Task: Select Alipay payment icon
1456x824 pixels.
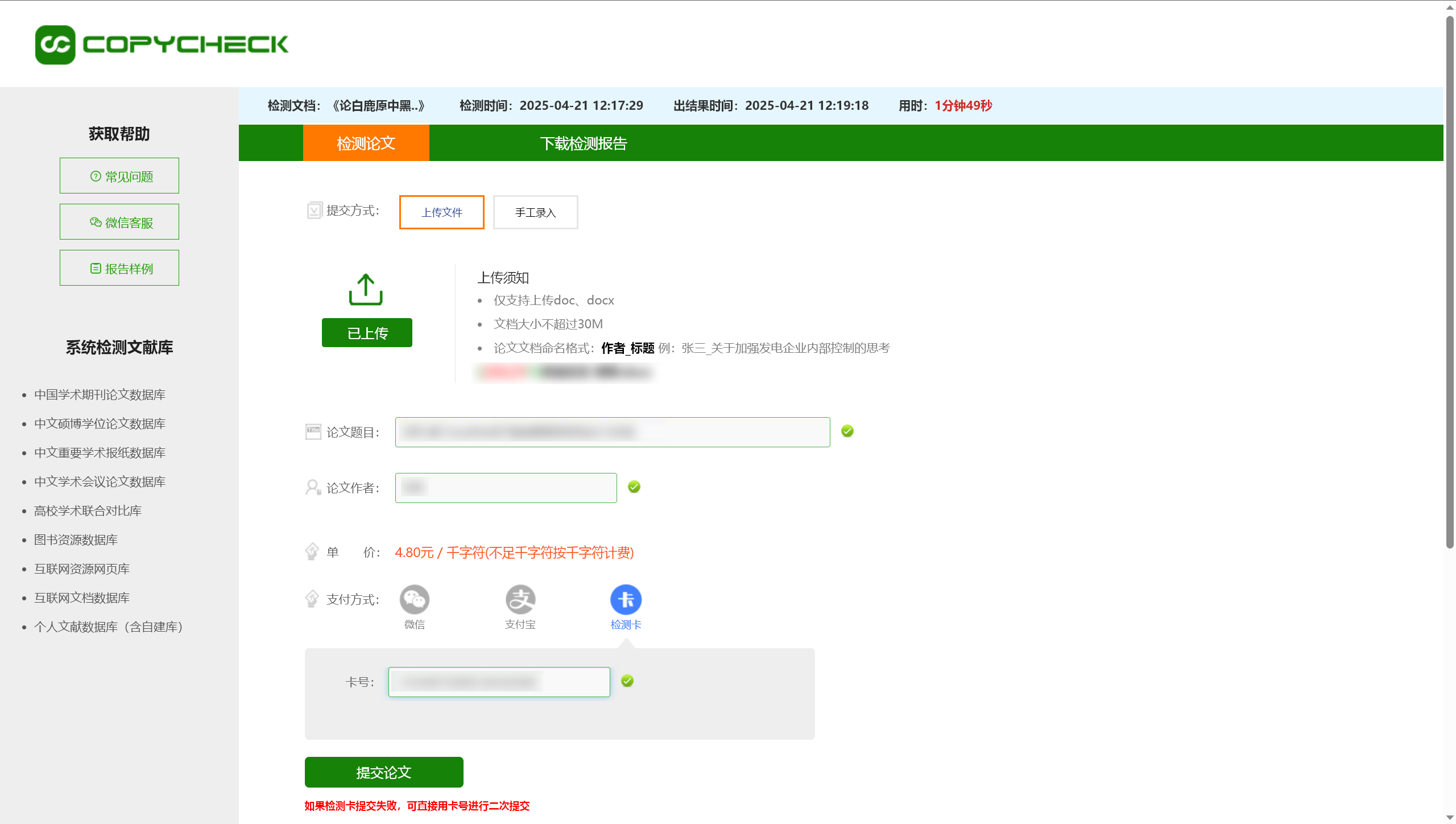Action: coord(520,599)
